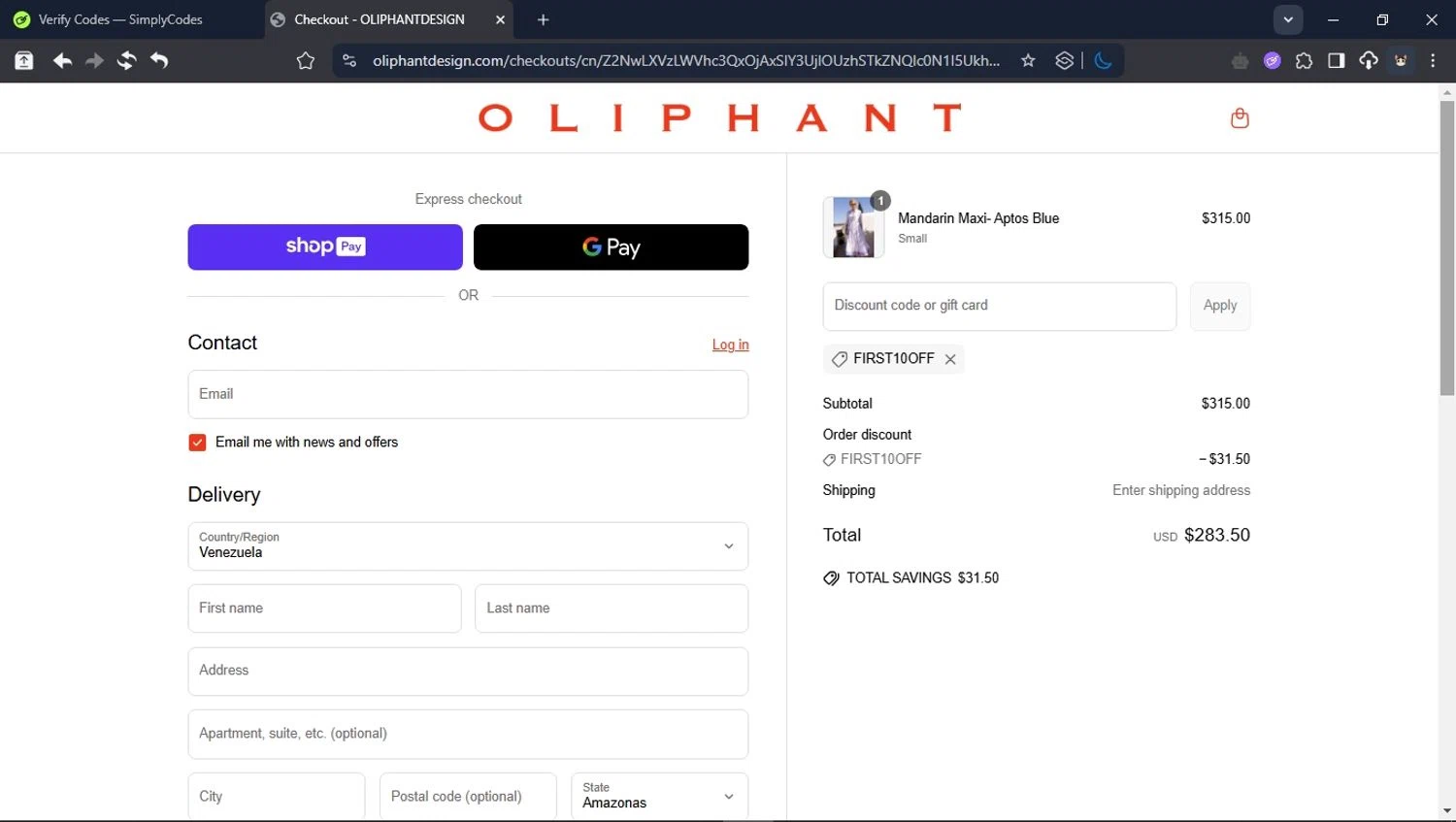Click the Enter shipping address text
The image size is (1456, 822).
click(x=1181, y=490)
